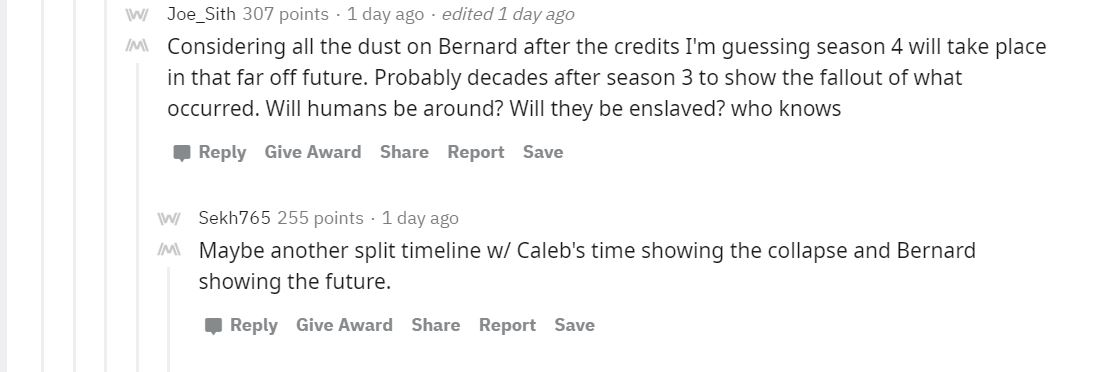The height and width of the screenshot is (372, 1115).
Task: Downvote Joe_Sith's comment
Action: tap(136, 46)
